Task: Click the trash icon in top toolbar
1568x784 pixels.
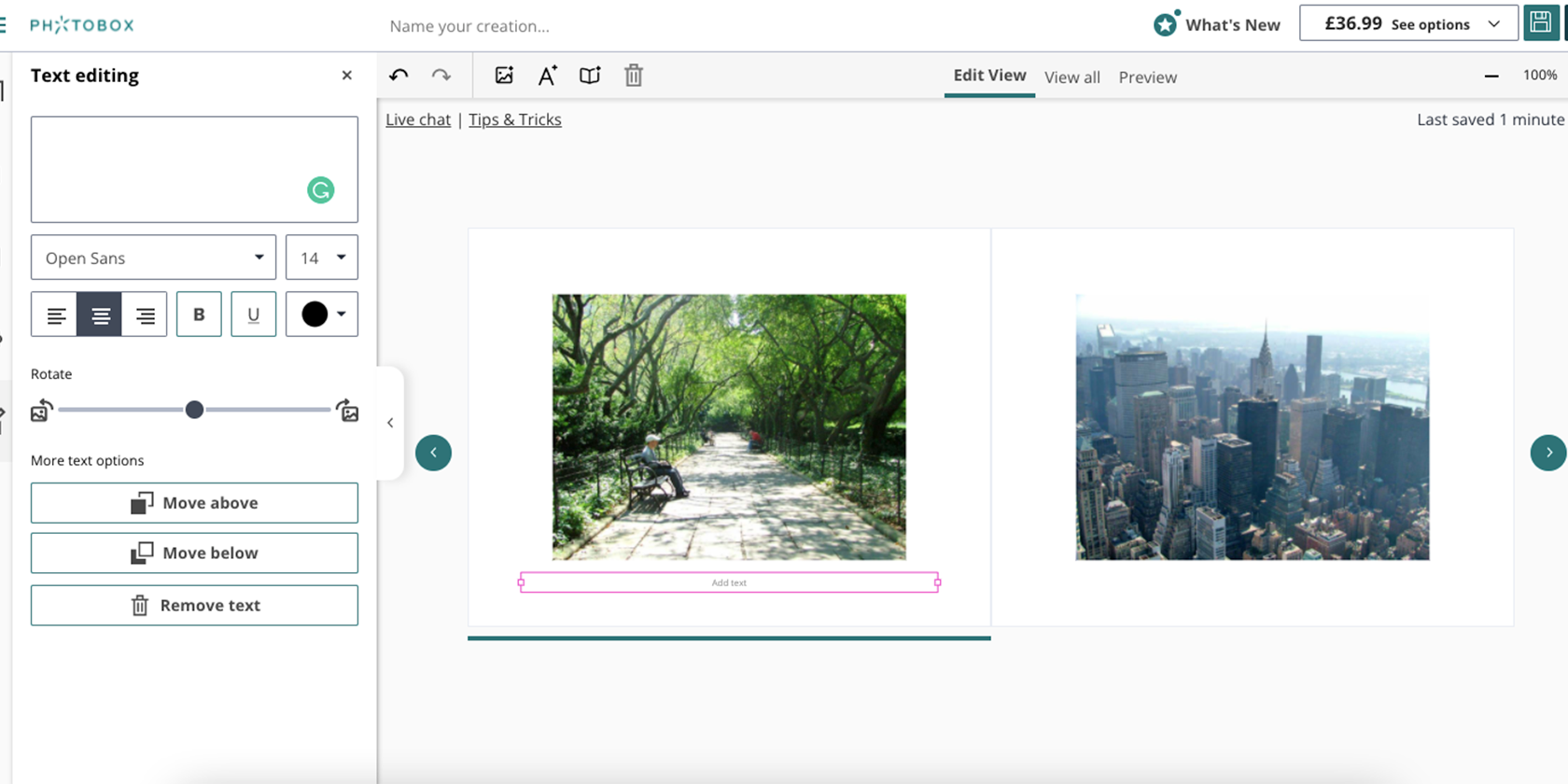Action: coord(634,76)
